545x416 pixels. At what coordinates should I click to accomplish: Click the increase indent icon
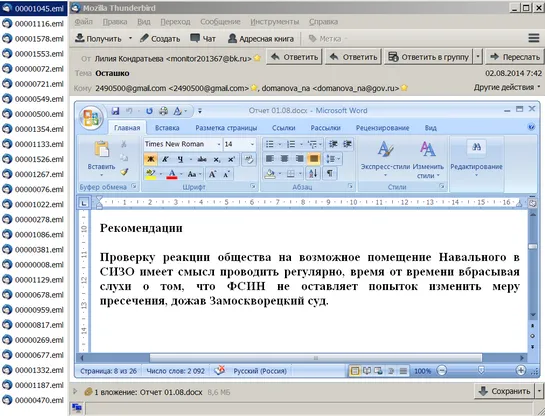(x=347, y=144)
